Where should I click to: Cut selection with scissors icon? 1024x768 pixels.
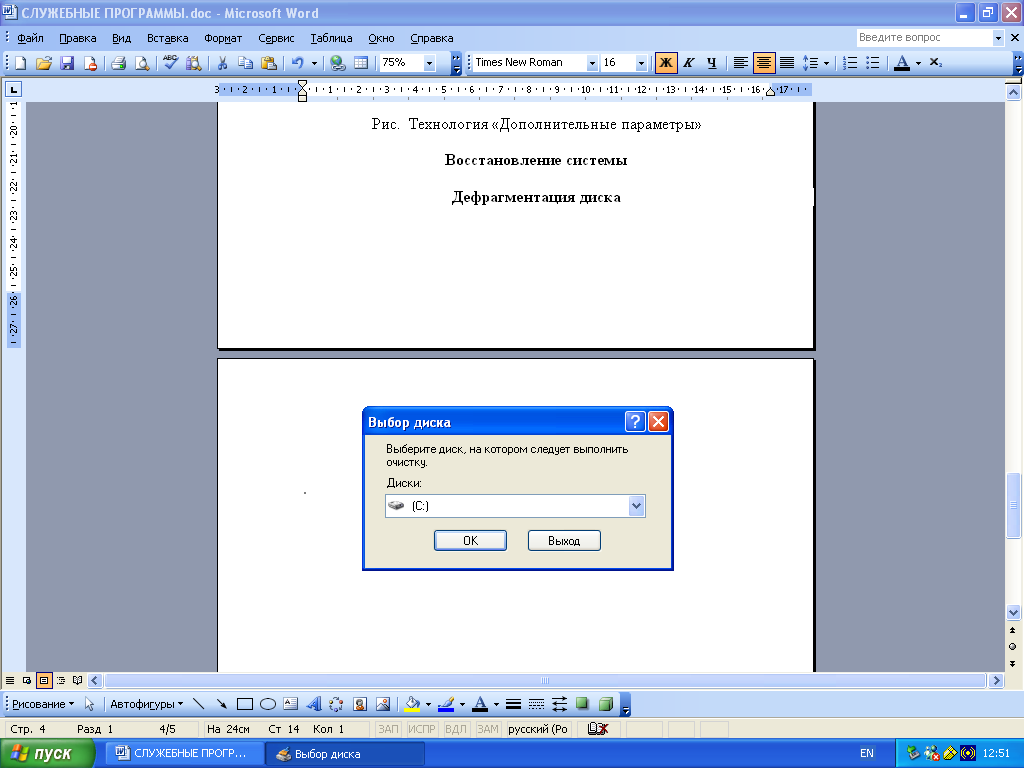click(x=222, y=63)
